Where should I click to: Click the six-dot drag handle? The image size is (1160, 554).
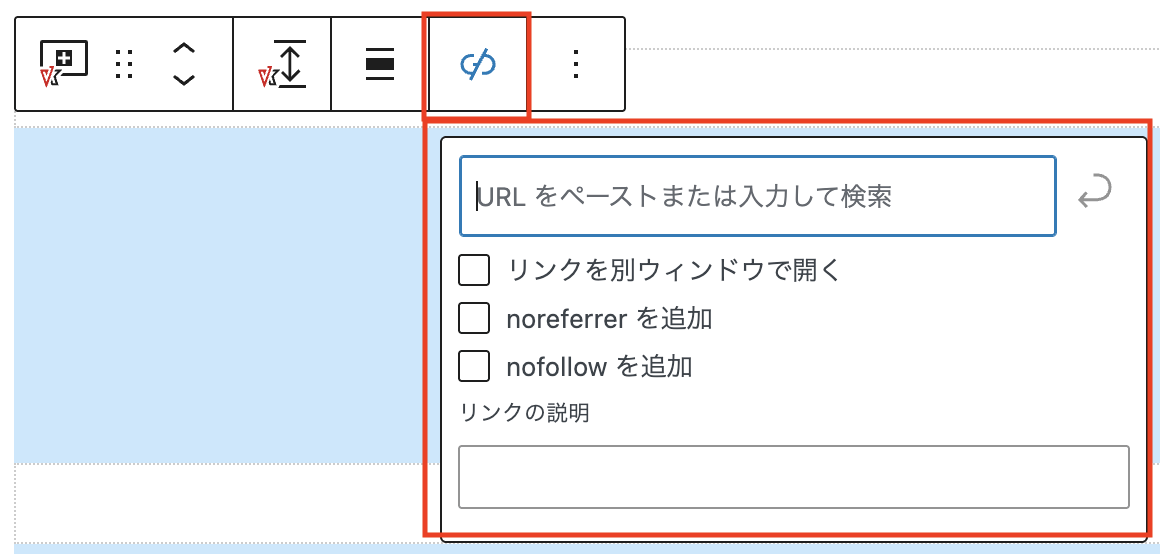(x=124, y=64)
